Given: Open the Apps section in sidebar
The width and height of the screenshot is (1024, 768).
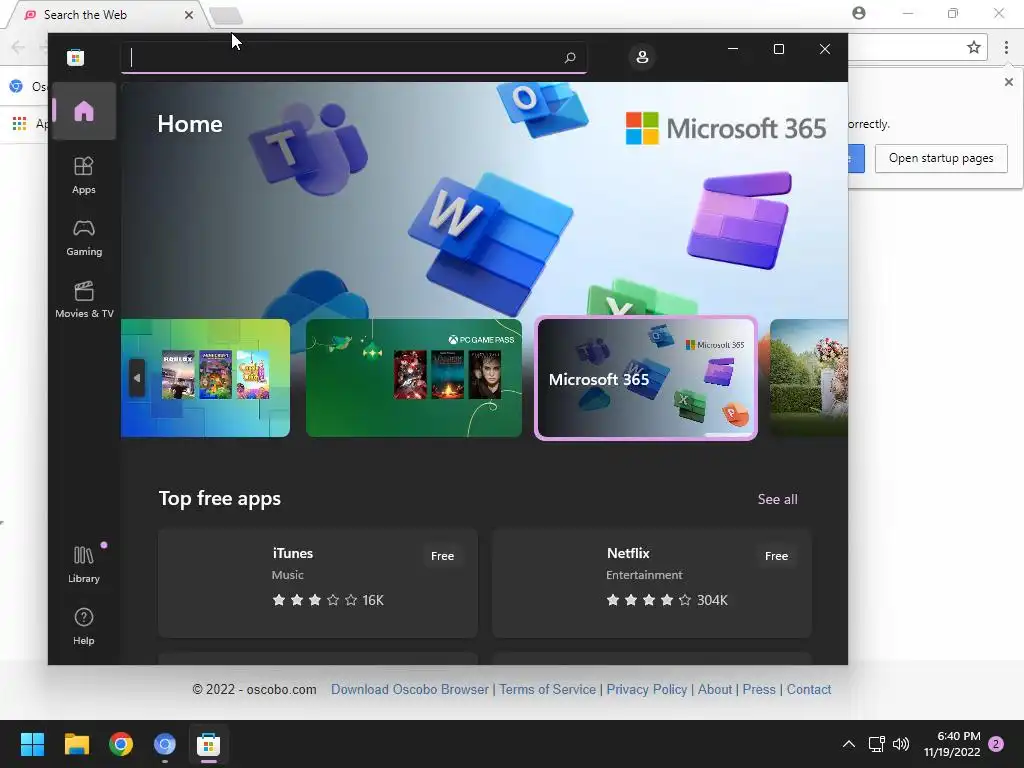Looking at the screenshot, I should tap(84, 175).
